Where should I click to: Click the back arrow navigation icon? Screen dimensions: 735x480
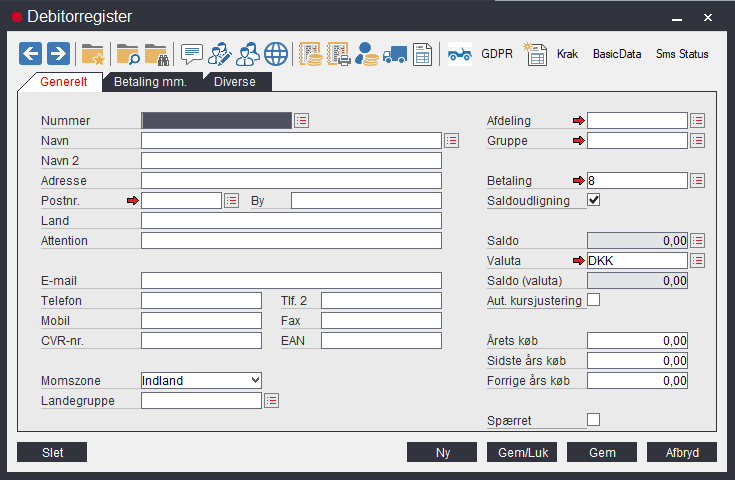pyautogui.click(x=30, y=54)
